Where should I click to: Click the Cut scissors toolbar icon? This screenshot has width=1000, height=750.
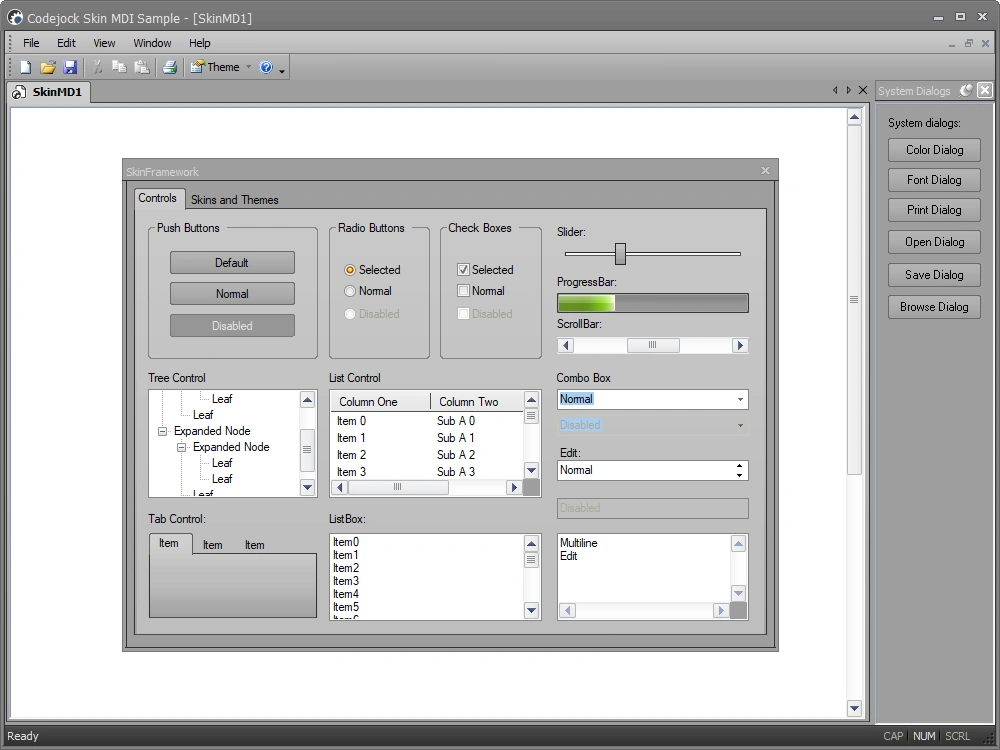[98, 67]
